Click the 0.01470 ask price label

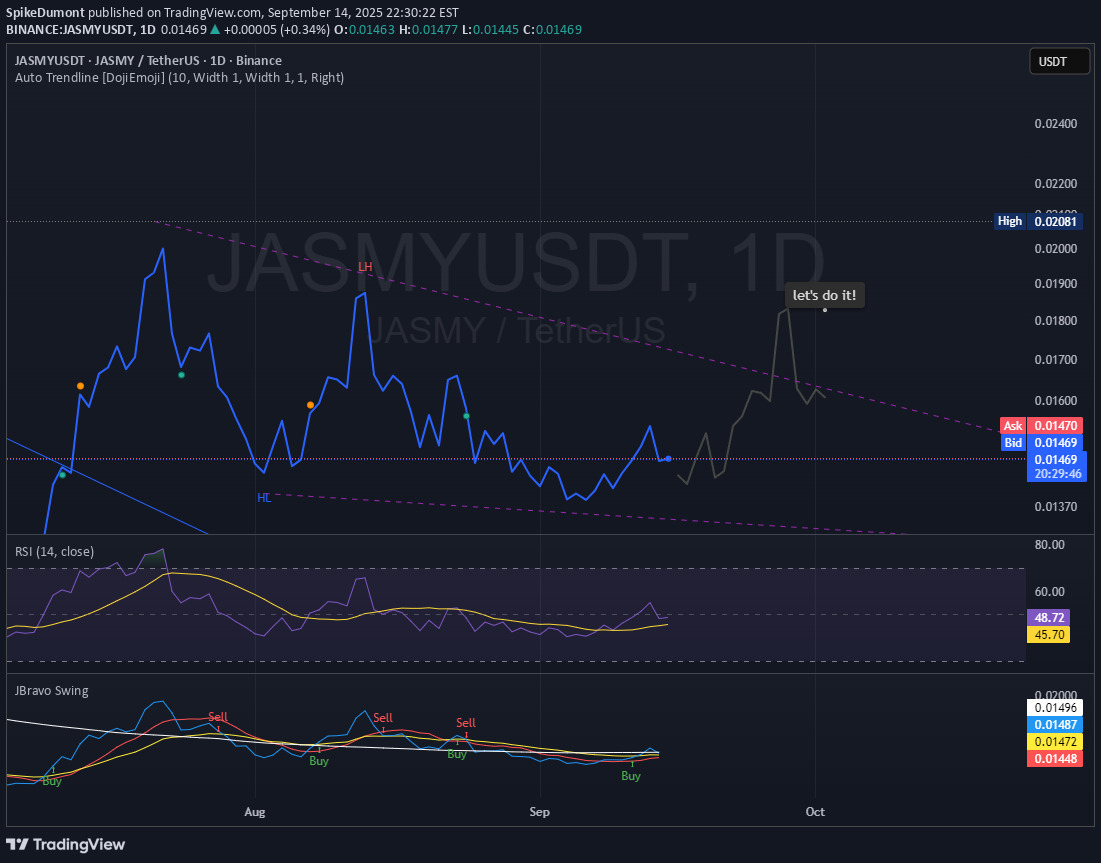tap(1056, 426)
